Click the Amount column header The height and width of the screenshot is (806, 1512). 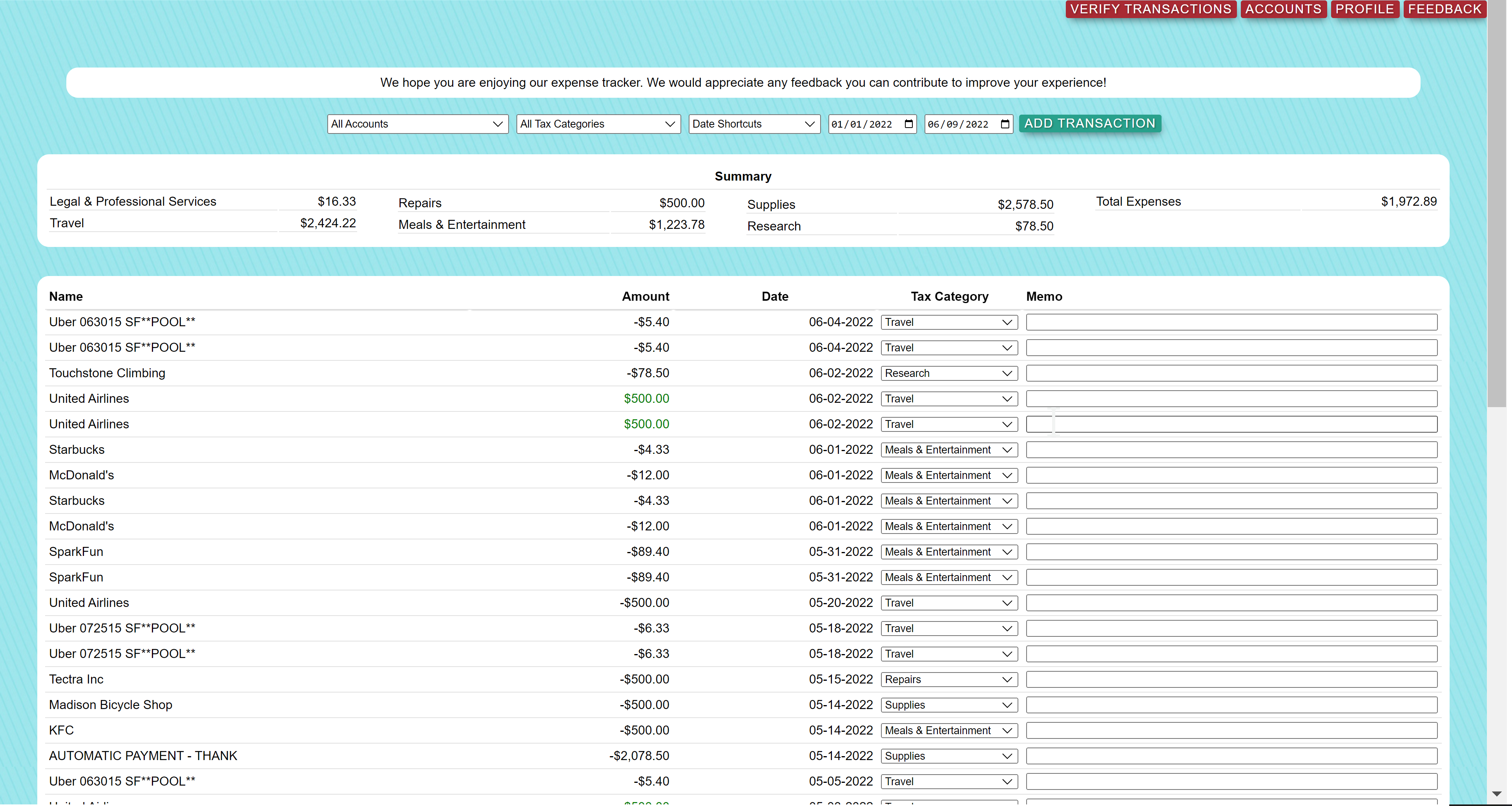(645, 296)
